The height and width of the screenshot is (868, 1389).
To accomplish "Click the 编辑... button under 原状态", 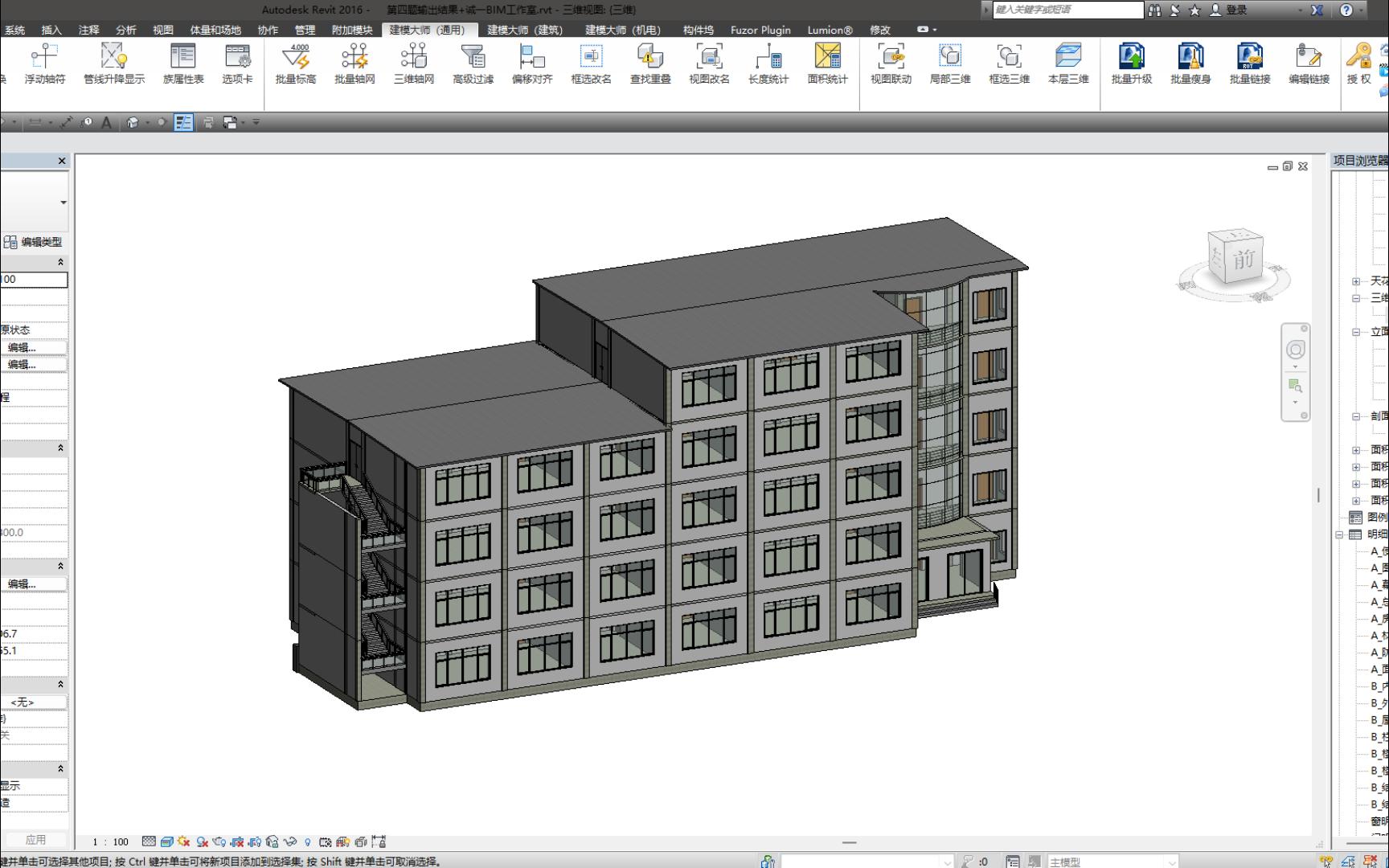I will click(33, 347).
